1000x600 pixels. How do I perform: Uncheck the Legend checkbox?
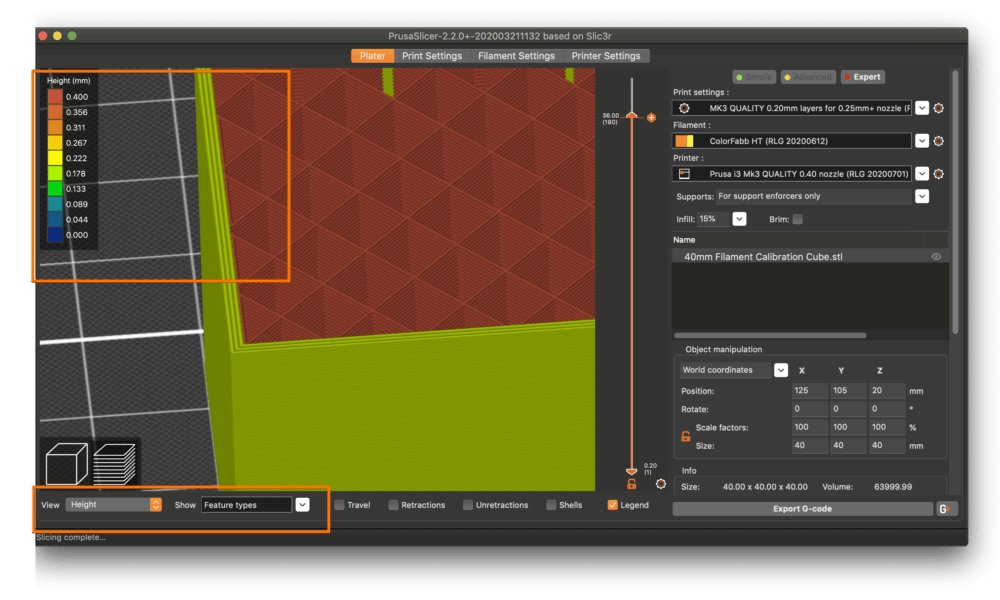pos(613,505)
